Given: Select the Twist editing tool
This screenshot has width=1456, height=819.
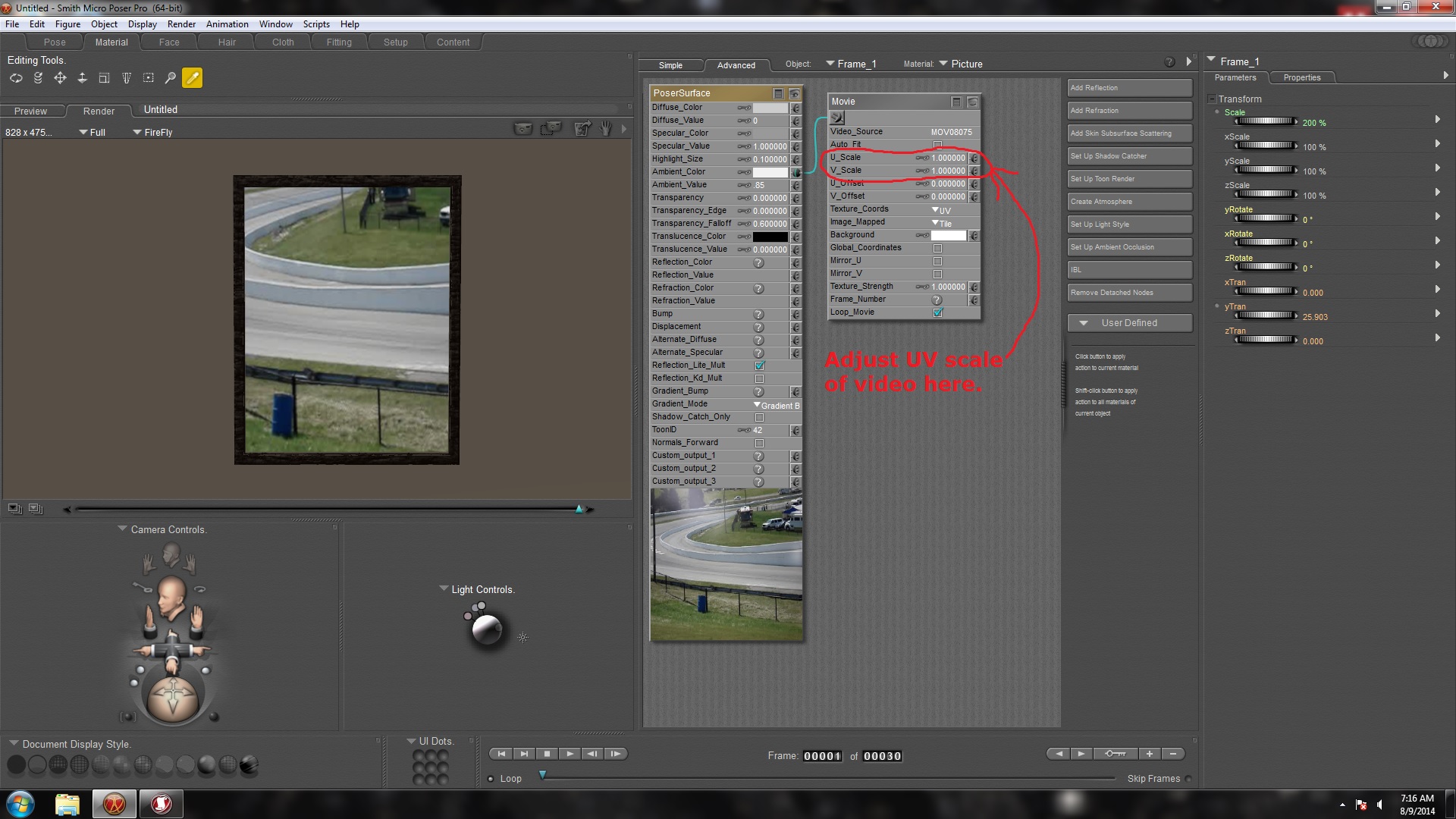Looking at the screenshot, I should tap(38, 78).
